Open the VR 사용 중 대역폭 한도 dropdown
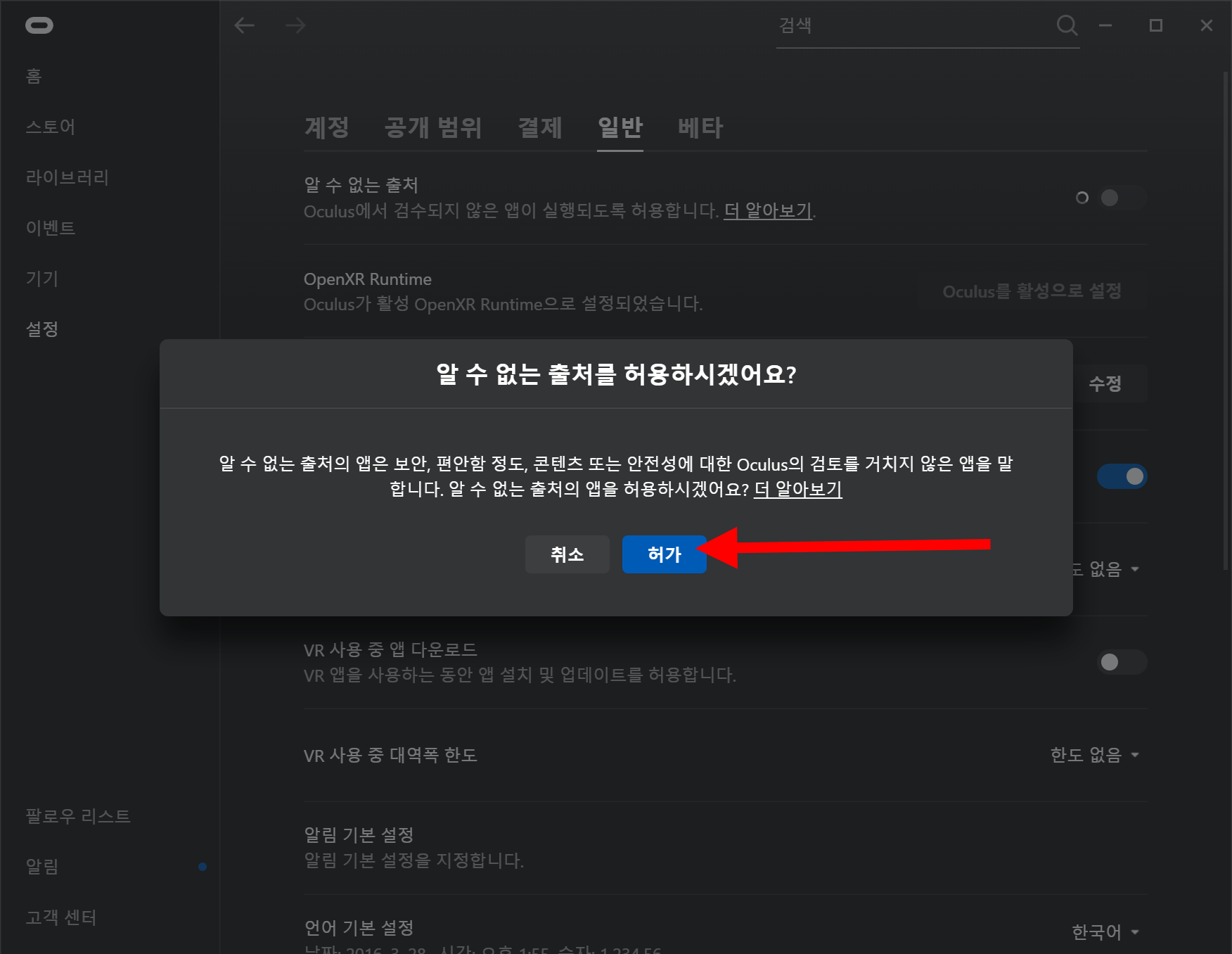Image resolution: width=1232 pixels, height=954 pixels. click(x=1094, y=755)
